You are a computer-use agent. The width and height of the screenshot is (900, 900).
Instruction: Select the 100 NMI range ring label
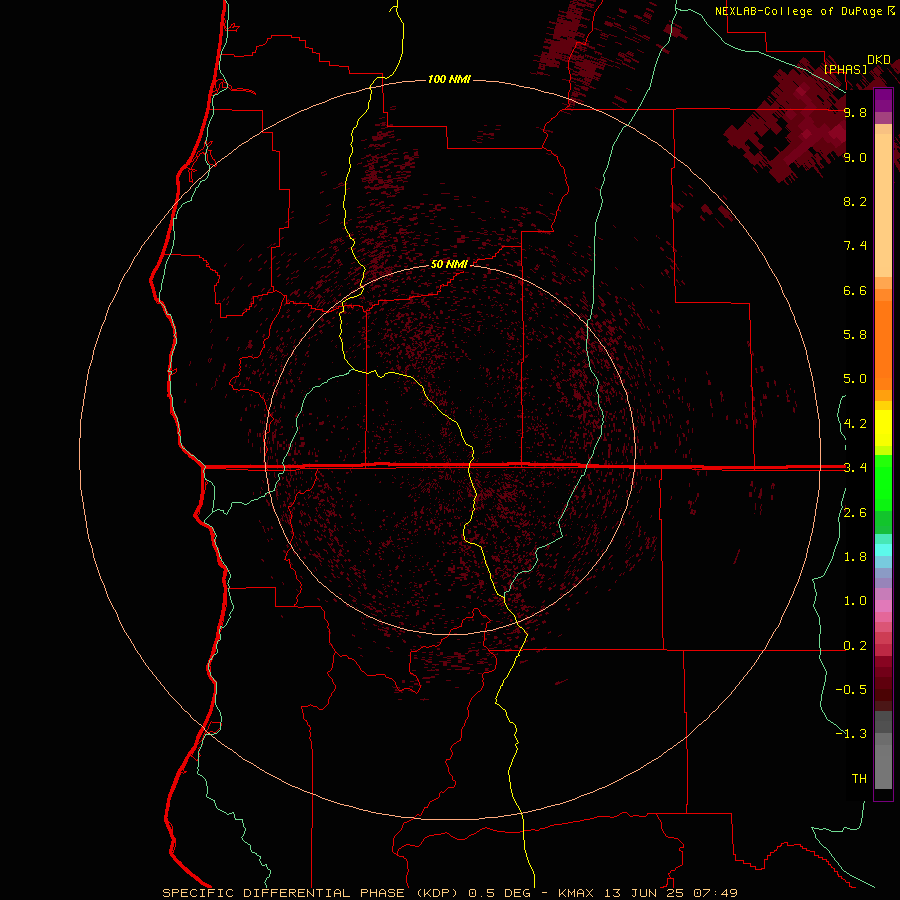click(x=449, y=79)
